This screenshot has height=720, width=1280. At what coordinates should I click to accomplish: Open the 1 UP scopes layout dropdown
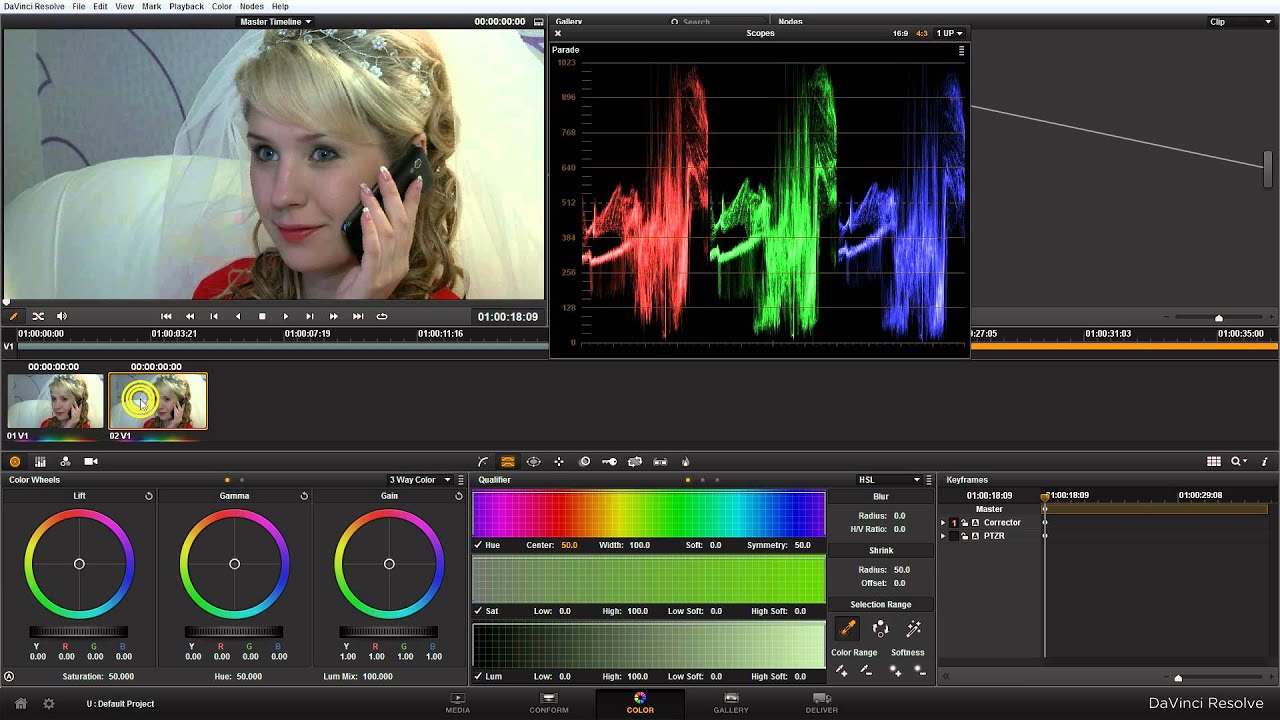pos(949,33)
